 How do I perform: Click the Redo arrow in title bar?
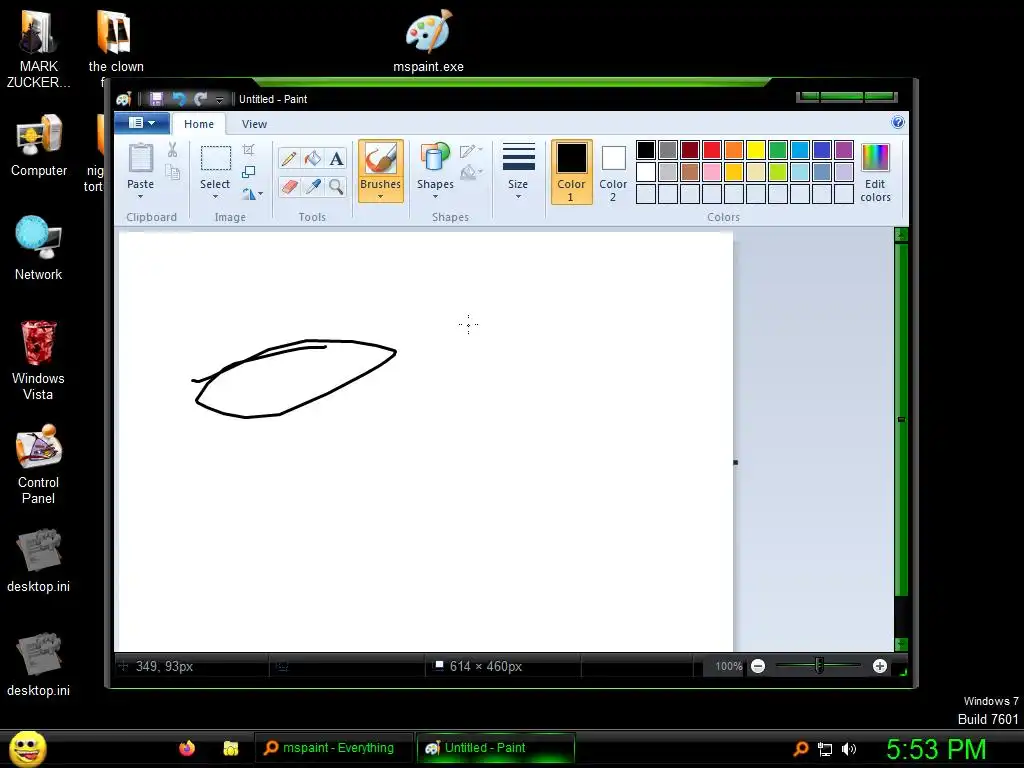pyautogui.click(x=200, y=99)
